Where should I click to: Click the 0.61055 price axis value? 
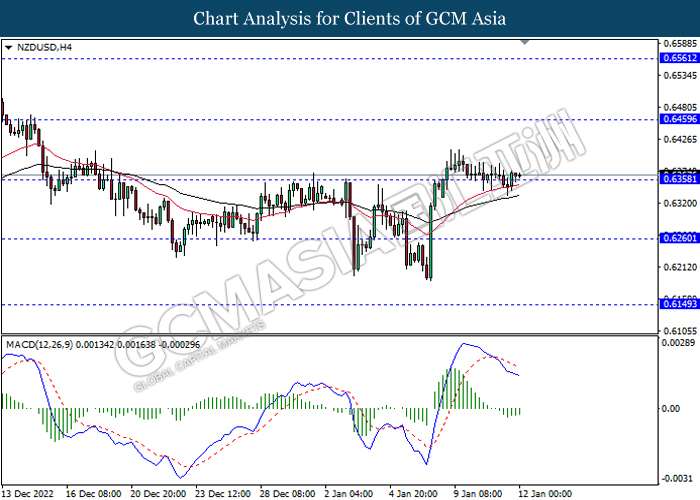coord(680,331)
